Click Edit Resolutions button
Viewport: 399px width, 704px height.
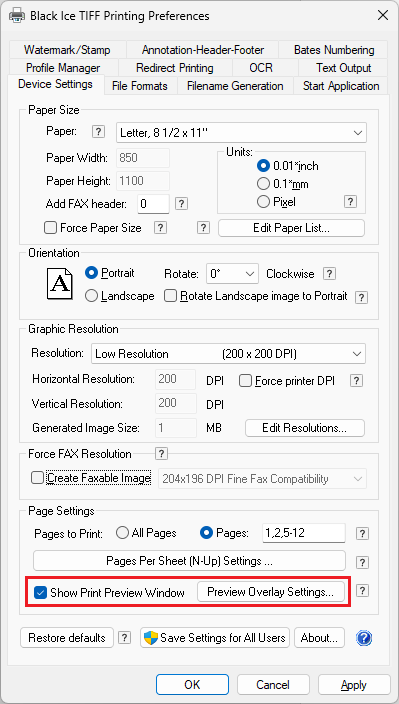click(305, 428)
